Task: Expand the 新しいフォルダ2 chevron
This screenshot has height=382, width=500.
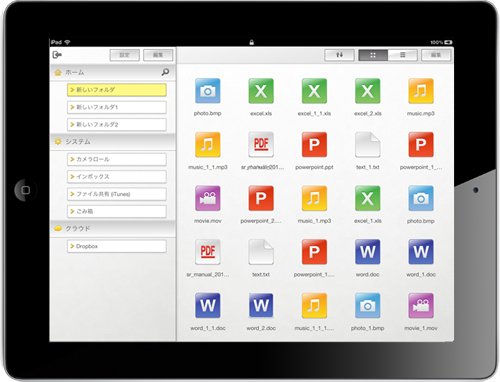Action: 72,124
